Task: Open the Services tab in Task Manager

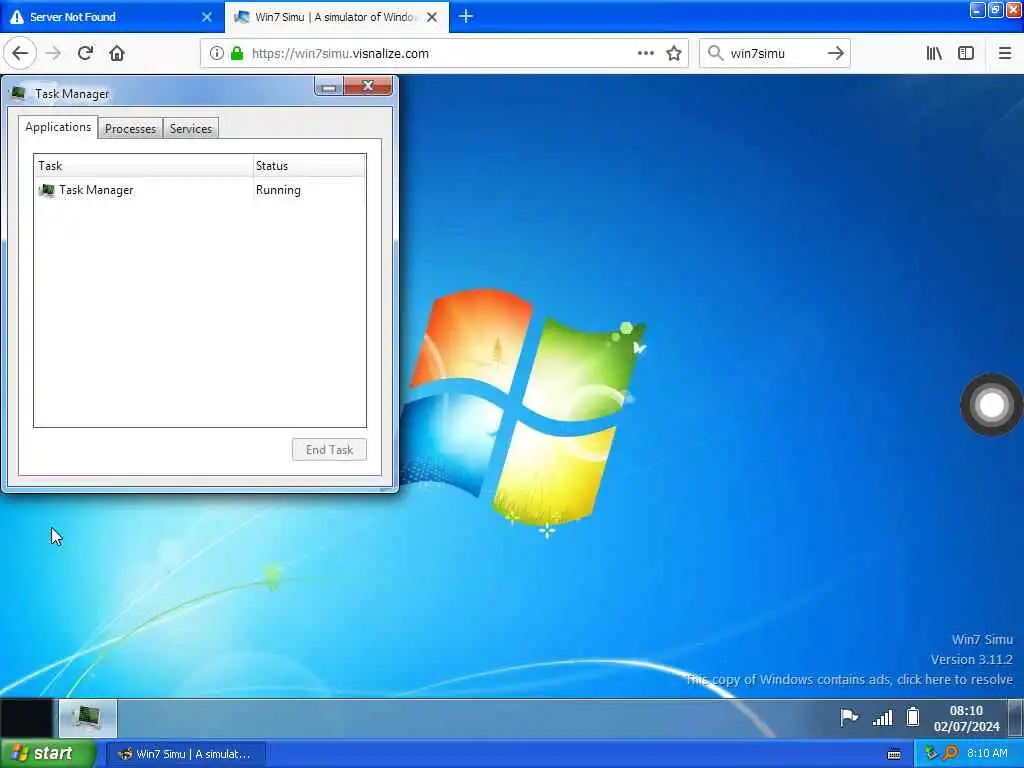Action: coord(191,129)
